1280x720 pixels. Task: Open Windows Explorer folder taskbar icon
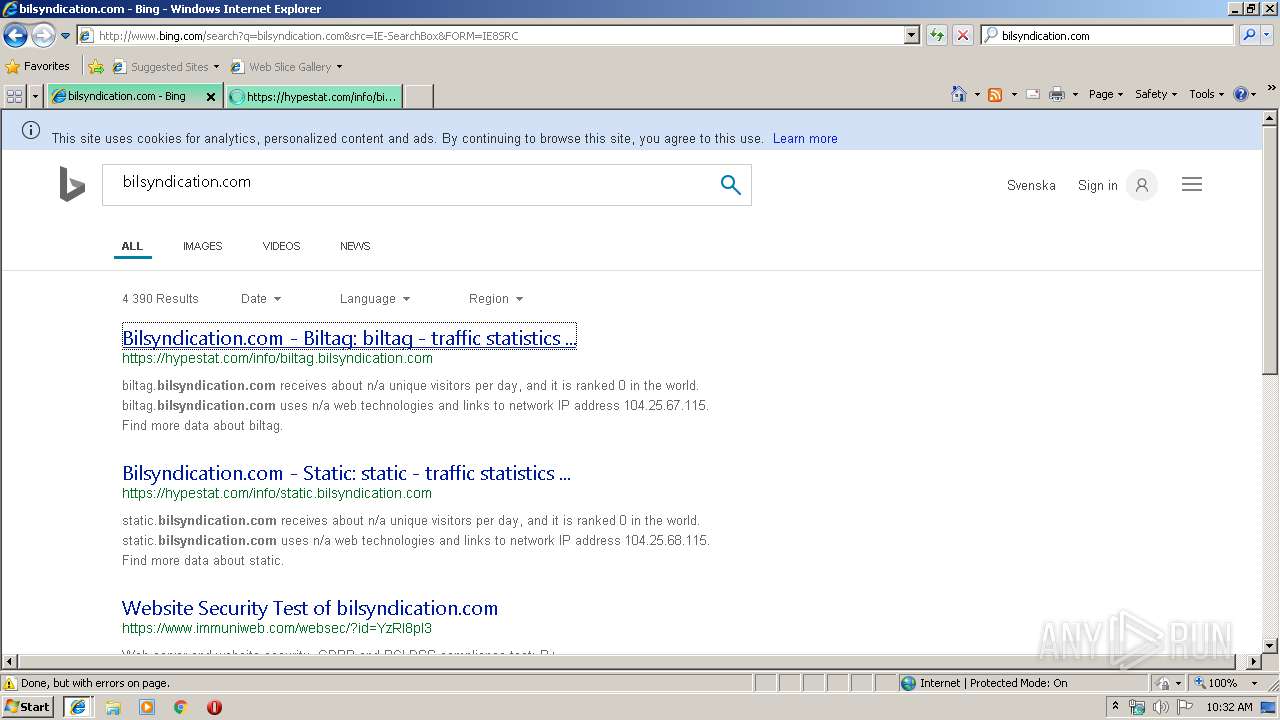point(113,707)
